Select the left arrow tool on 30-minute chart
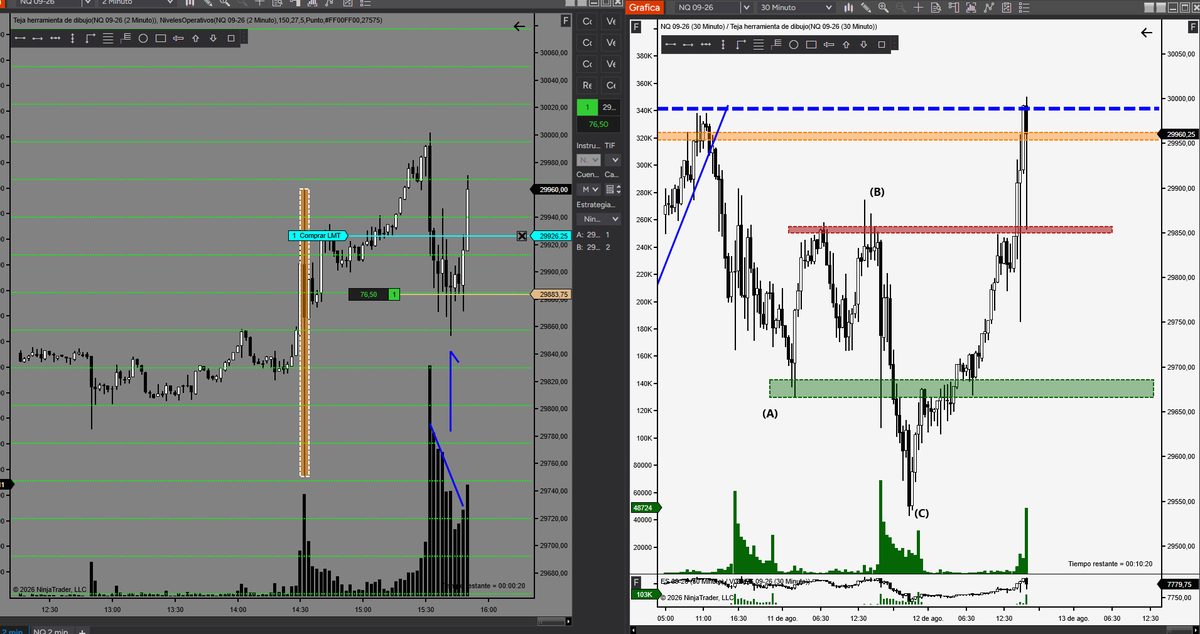The image size is (1200, 634). click(827, 44)
